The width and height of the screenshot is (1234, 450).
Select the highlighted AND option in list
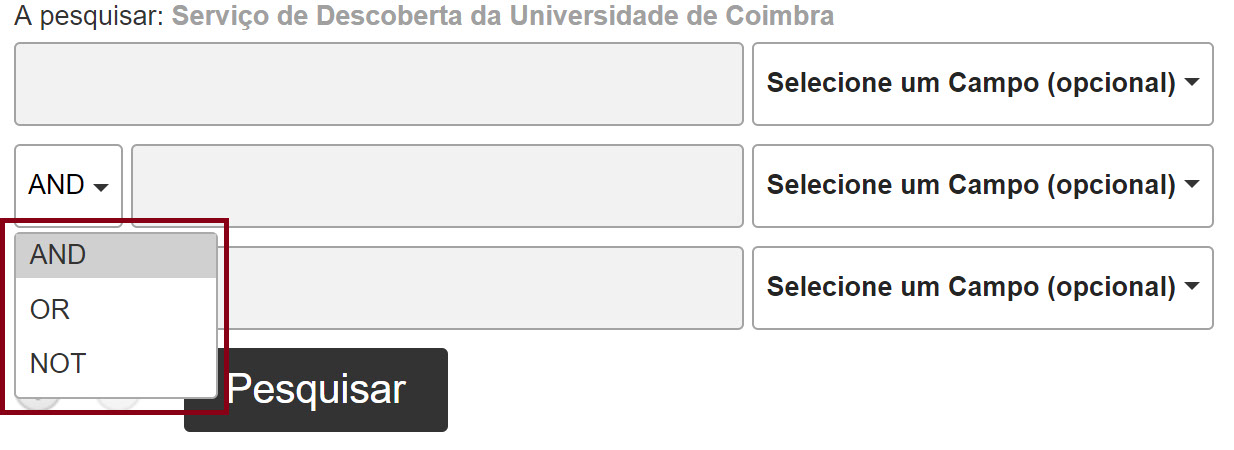(116, 256)
